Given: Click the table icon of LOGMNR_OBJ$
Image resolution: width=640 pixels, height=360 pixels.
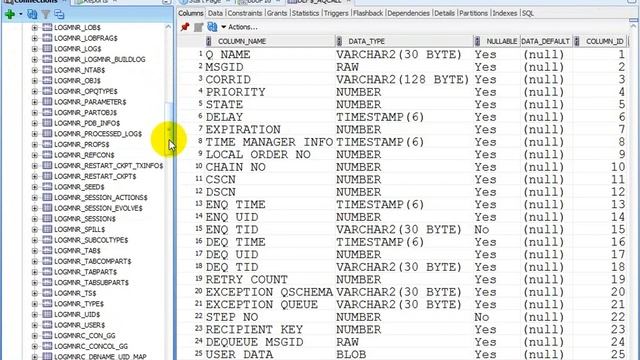Looking at the screenshot, I should click(x=47, y=80).
